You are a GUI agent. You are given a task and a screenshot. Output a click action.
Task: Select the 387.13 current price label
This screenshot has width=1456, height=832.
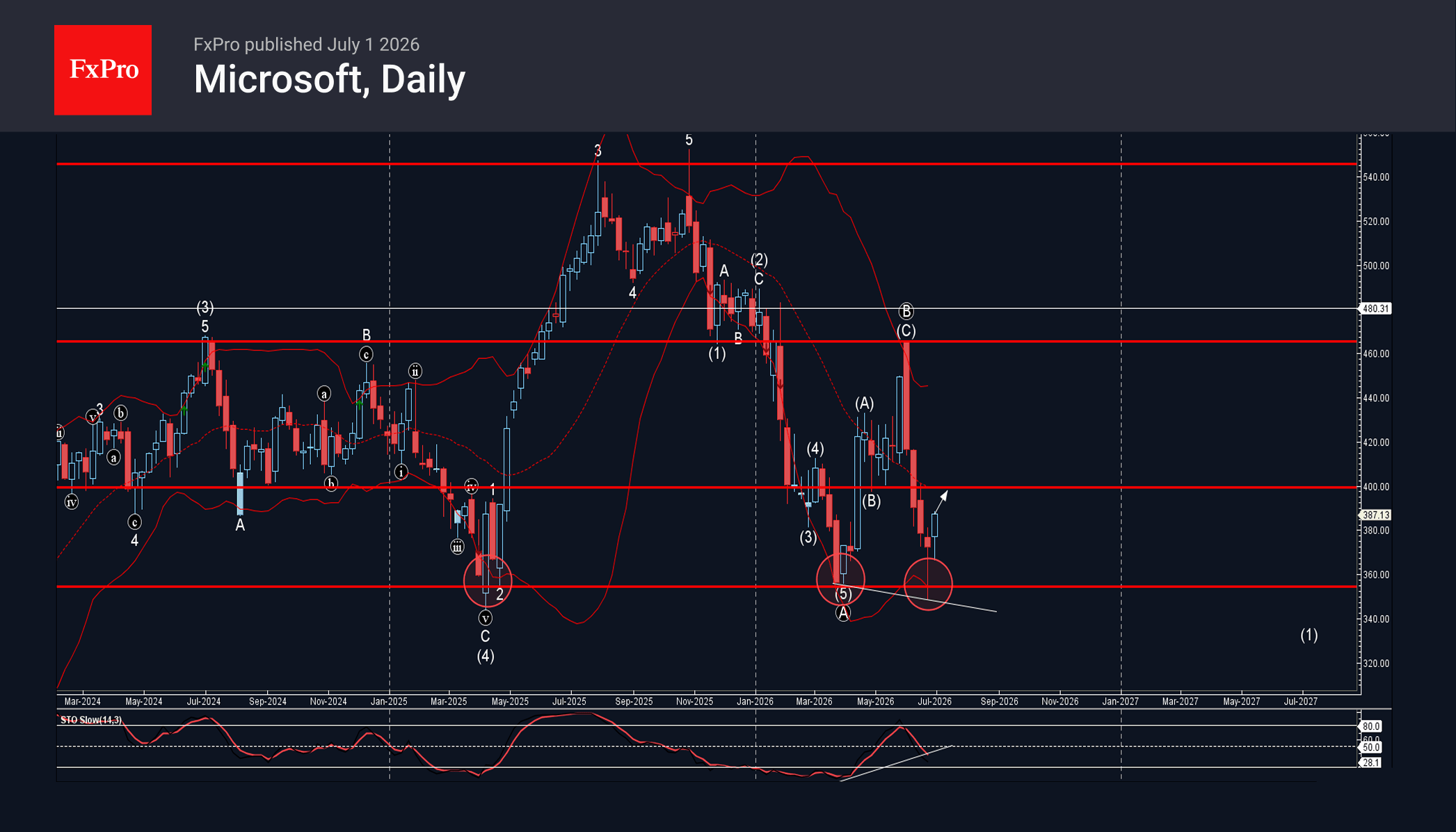point(1375,515)
